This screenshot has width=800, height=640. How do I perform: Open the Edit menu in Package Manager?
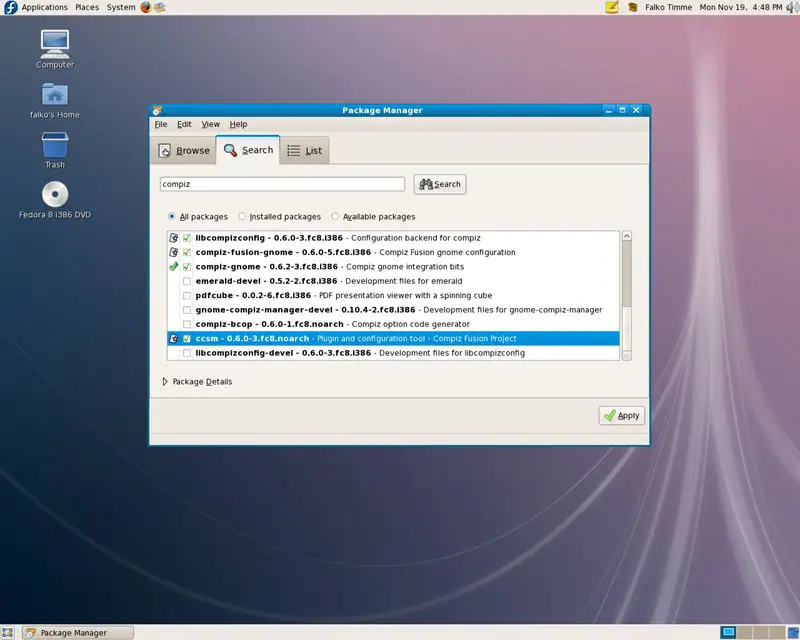[184, 124]
